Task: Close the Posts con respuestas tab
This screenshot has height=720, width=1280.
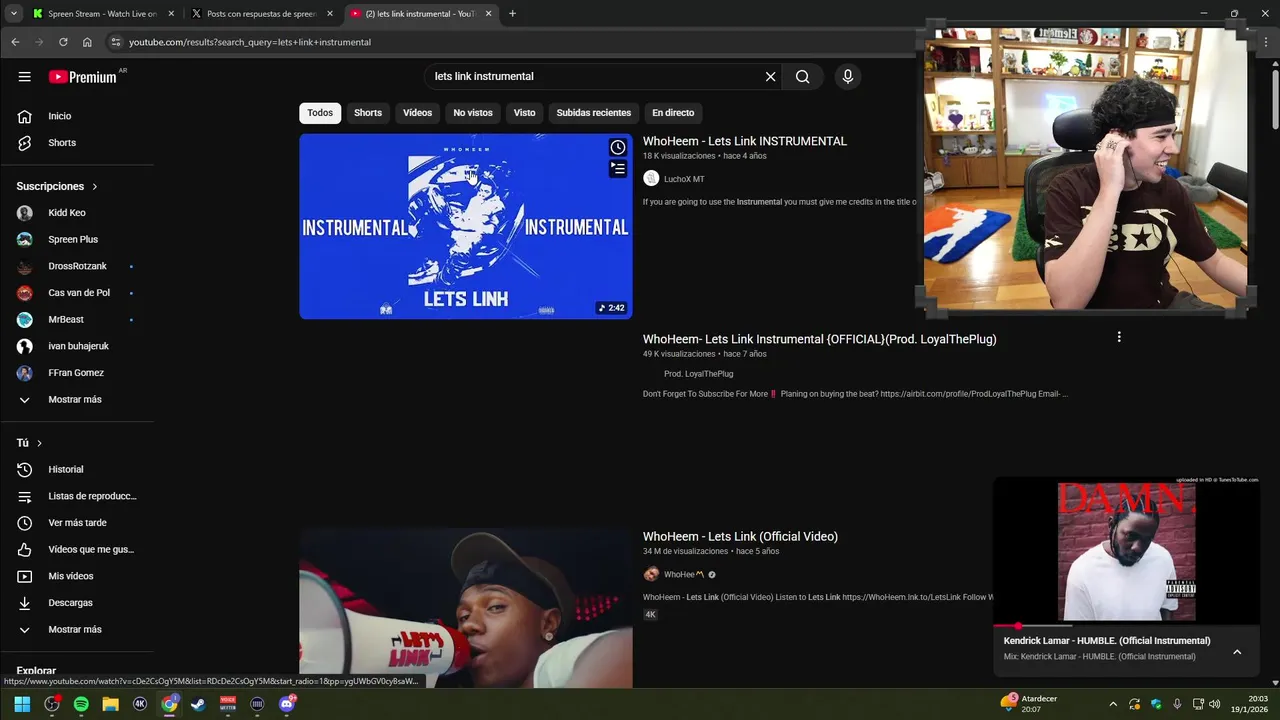Action: coord(330,14)
